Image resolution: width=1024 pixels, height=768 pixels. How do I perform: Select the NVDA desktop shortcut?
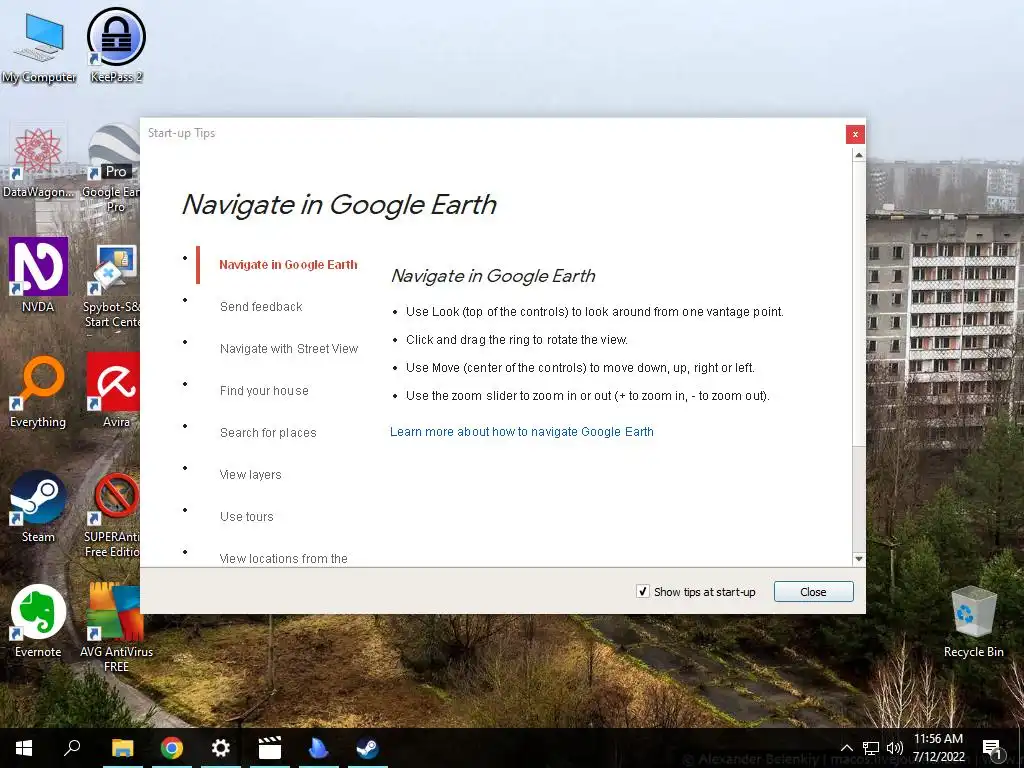coord(38,275)
